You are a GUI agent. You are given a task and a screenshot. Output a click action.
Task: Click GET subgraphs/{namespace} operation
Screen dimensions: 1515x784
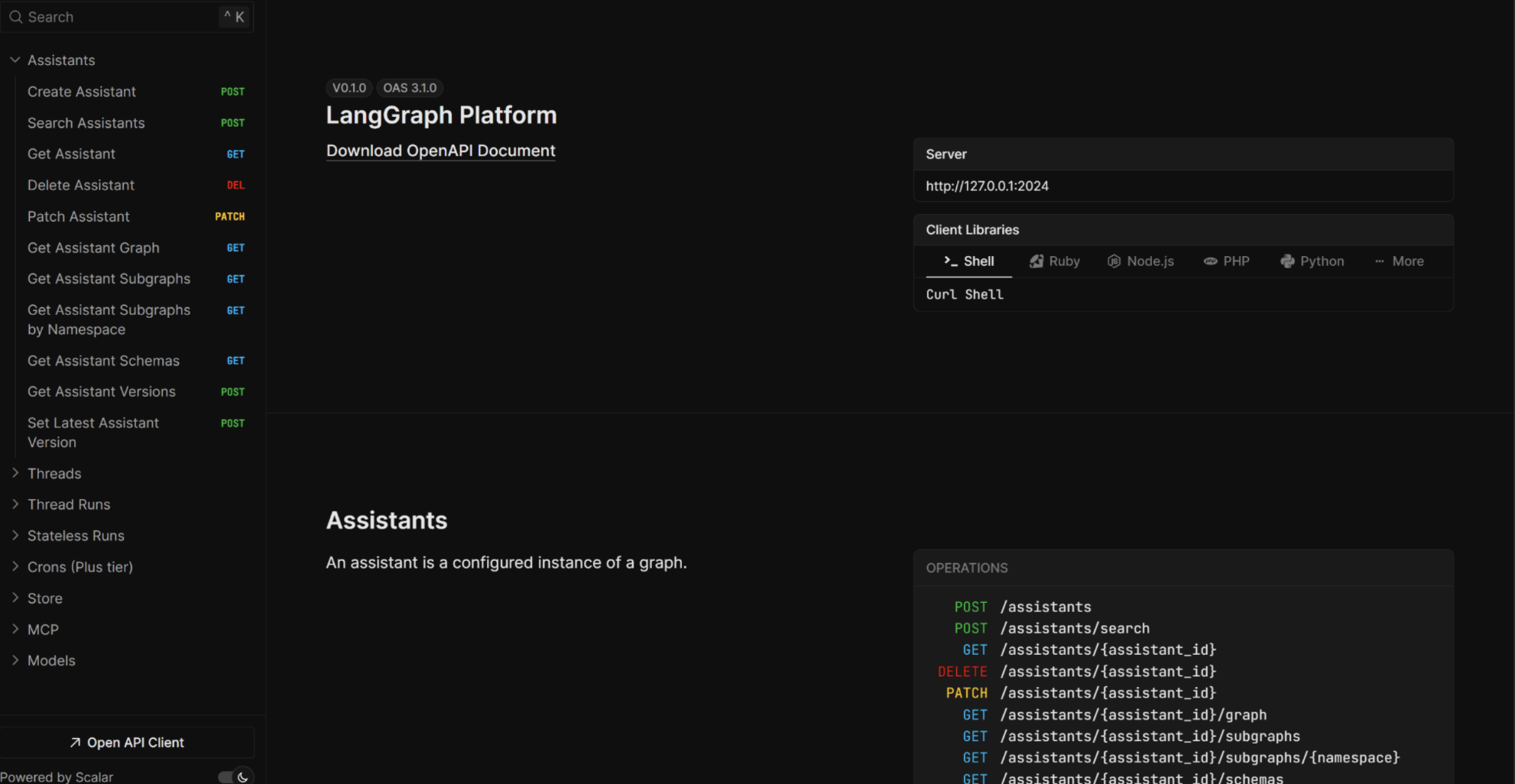pos(1181,758)
